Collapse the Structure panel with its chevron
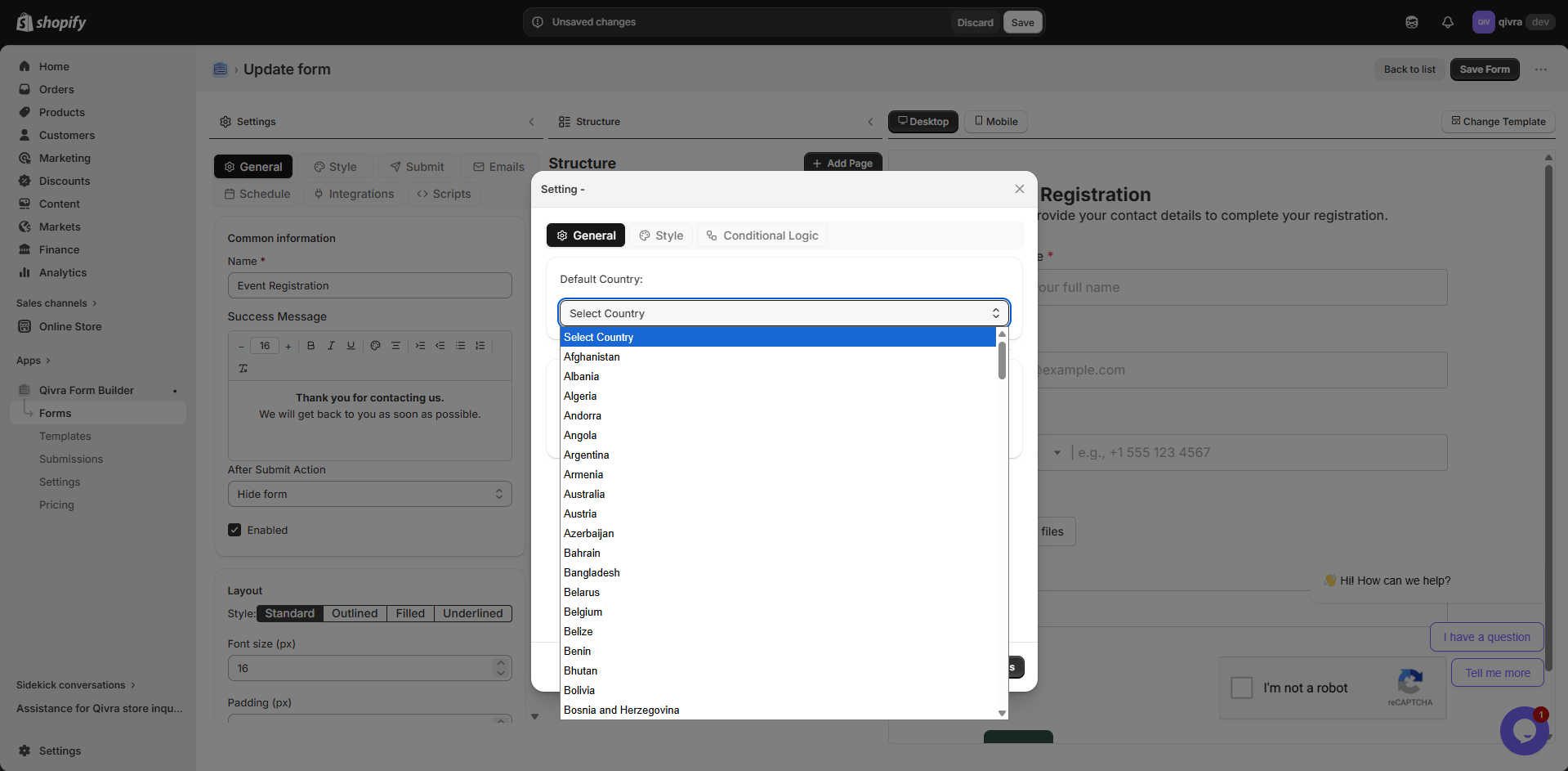Screen dimensions: 1568x771 tap(870, 122)
